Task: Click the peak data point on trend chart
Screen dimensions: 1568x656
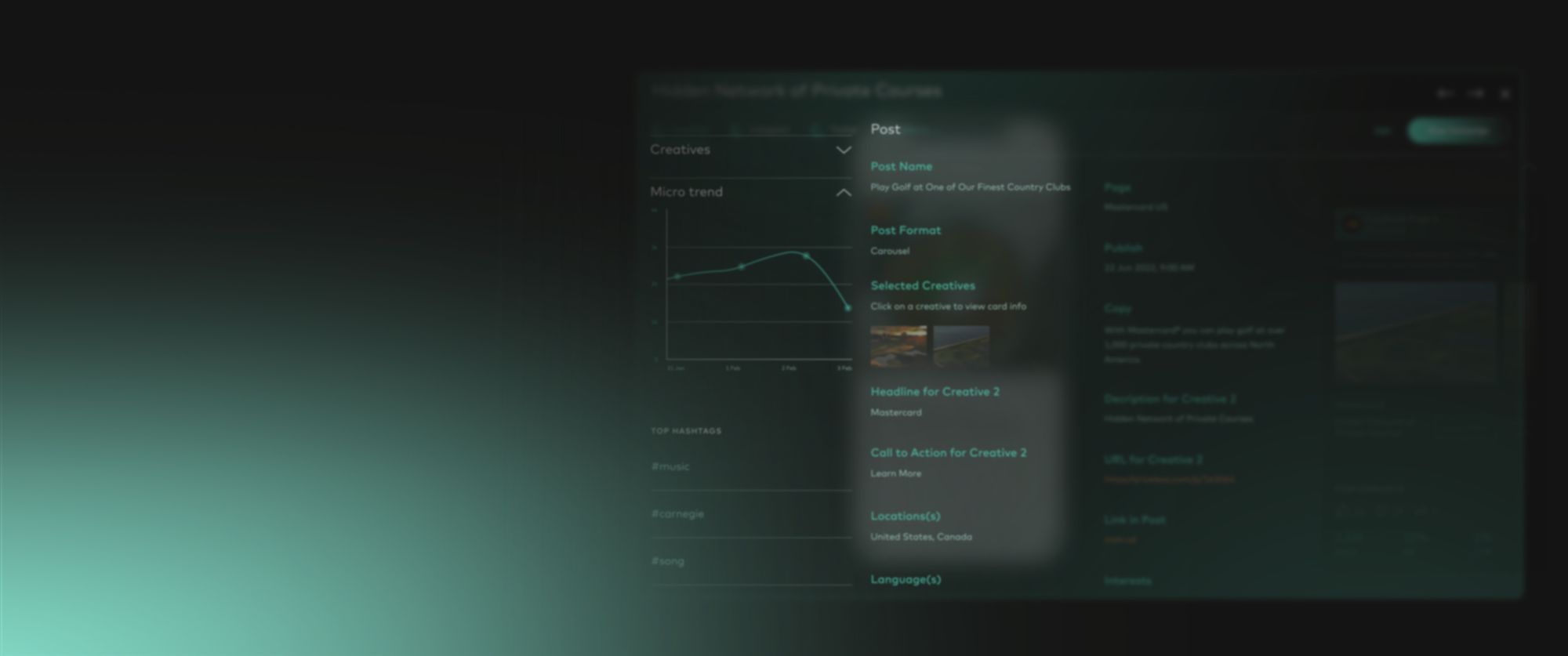Action: point(805,256)
